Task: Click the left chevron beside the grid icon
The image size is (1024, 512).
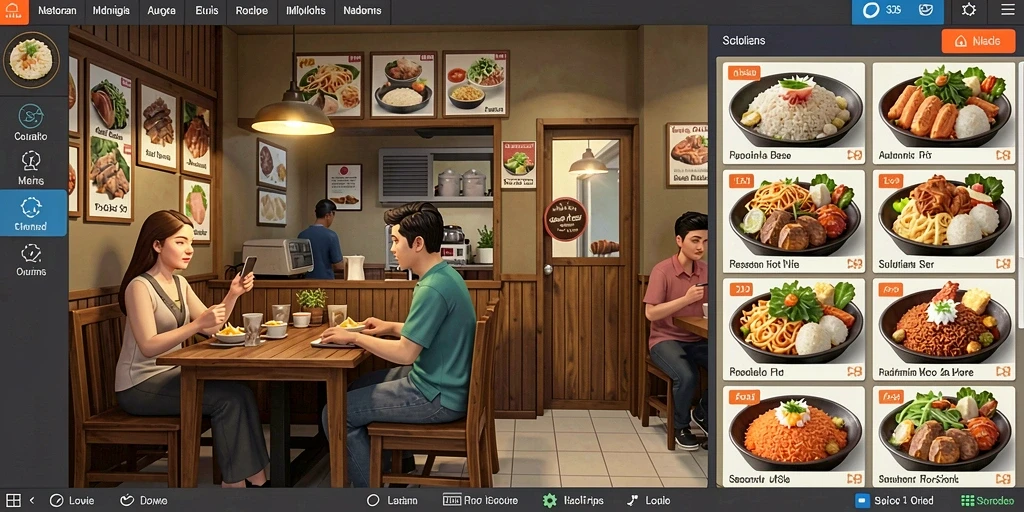Action: (x=32, y=500)
